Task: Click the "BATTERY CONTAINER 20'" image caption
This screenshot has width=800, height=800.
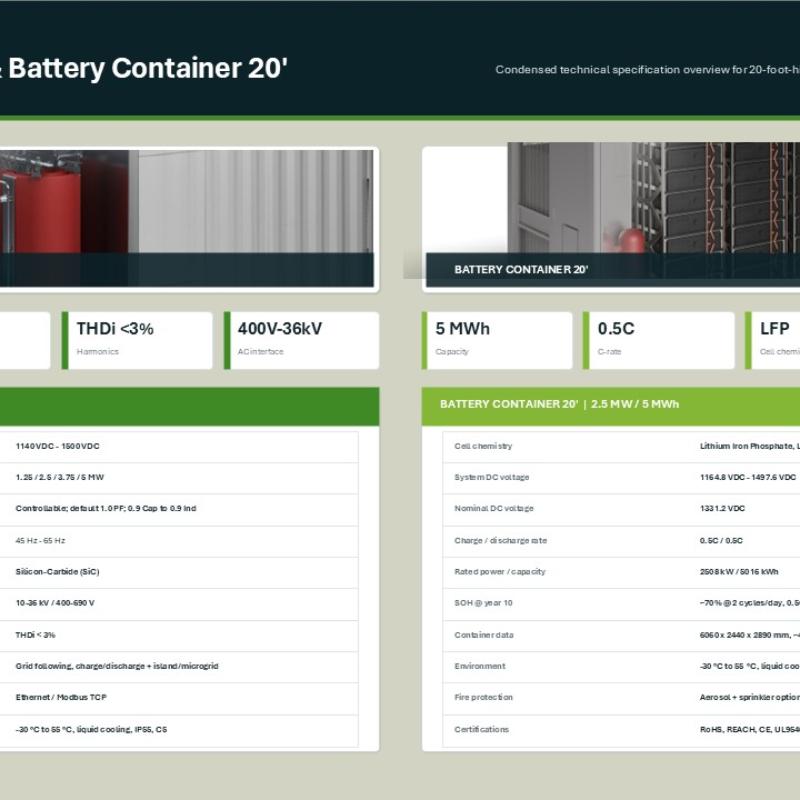Action: 521,269
